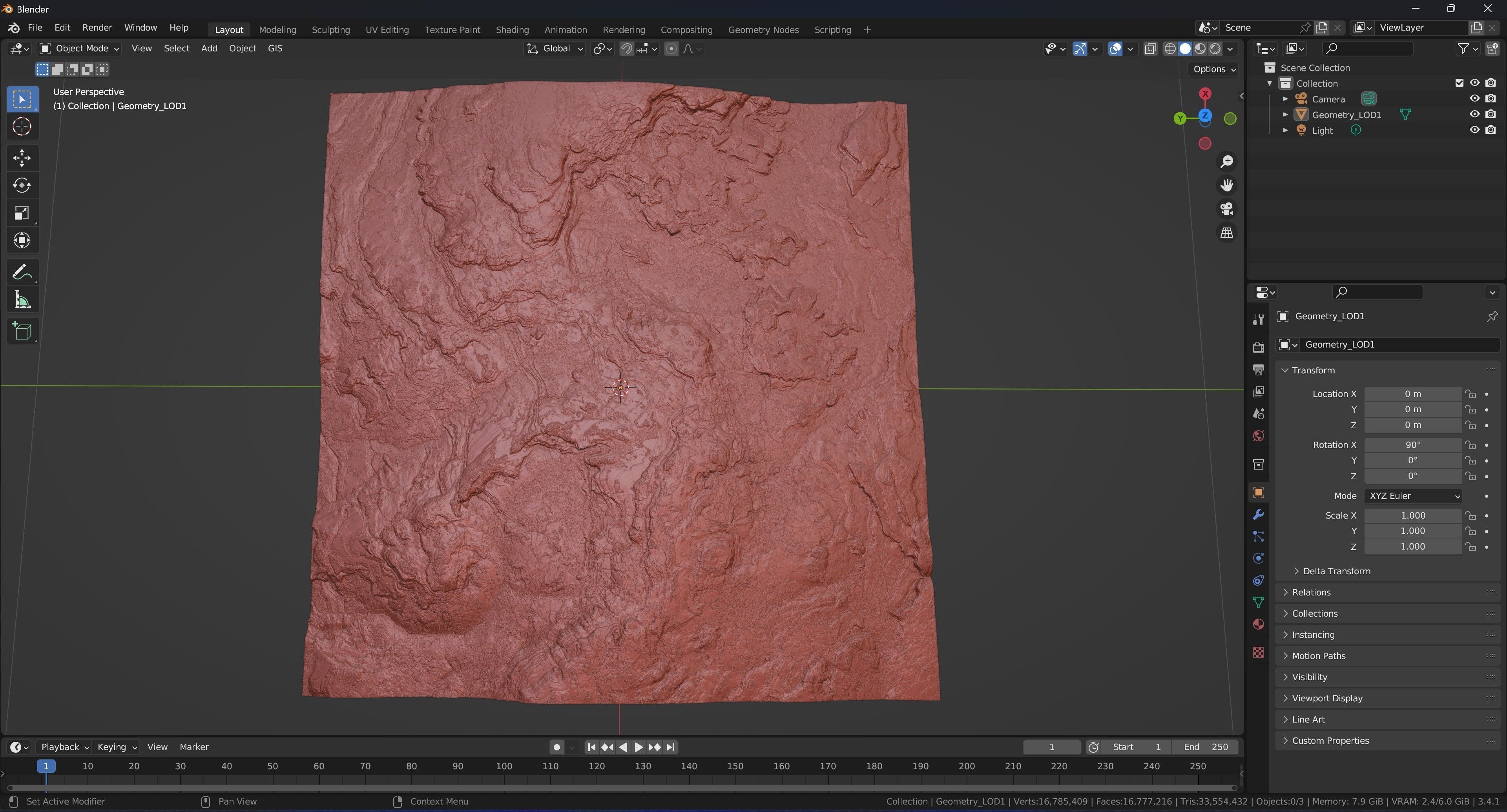This screenshot has width=1507, height=812.
Task: Click the End frame 250 field
Action: click(1205, 747)
